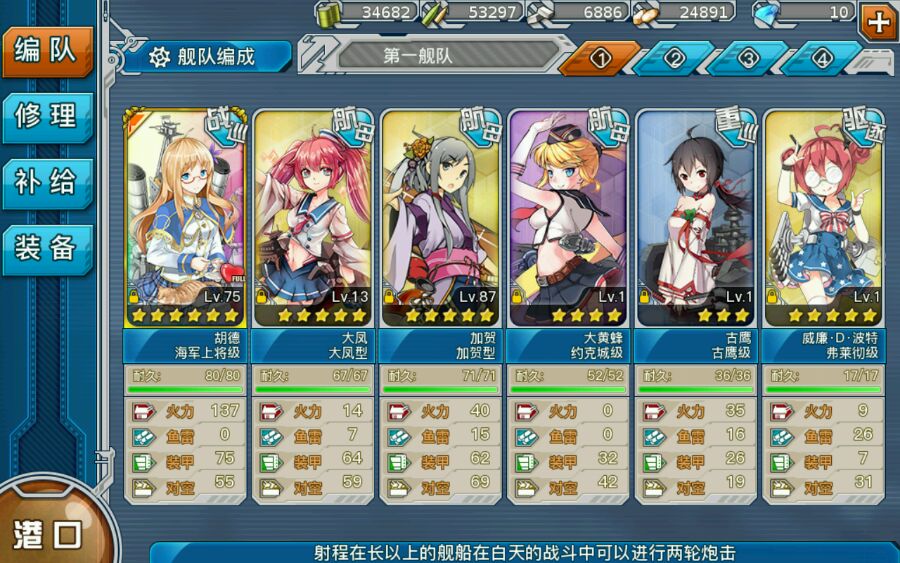Screen dimensions: 900x563
Task: Click the blue diamond currency icon
Action: 767,14
